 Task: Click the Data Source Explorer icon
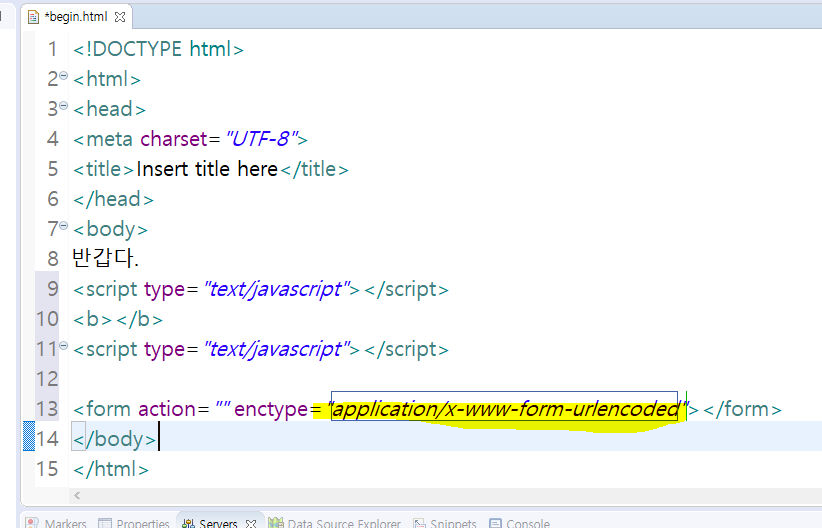275,523
